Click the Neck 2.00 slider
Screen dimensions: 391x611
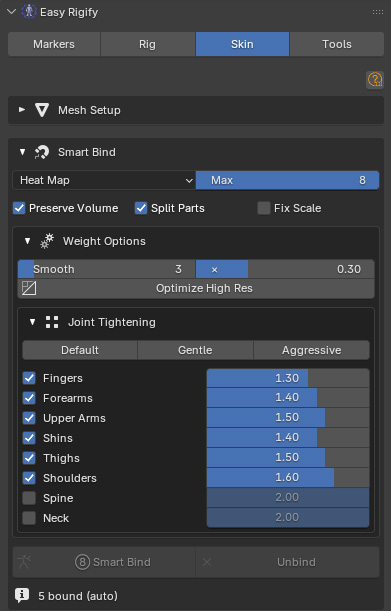288,517
